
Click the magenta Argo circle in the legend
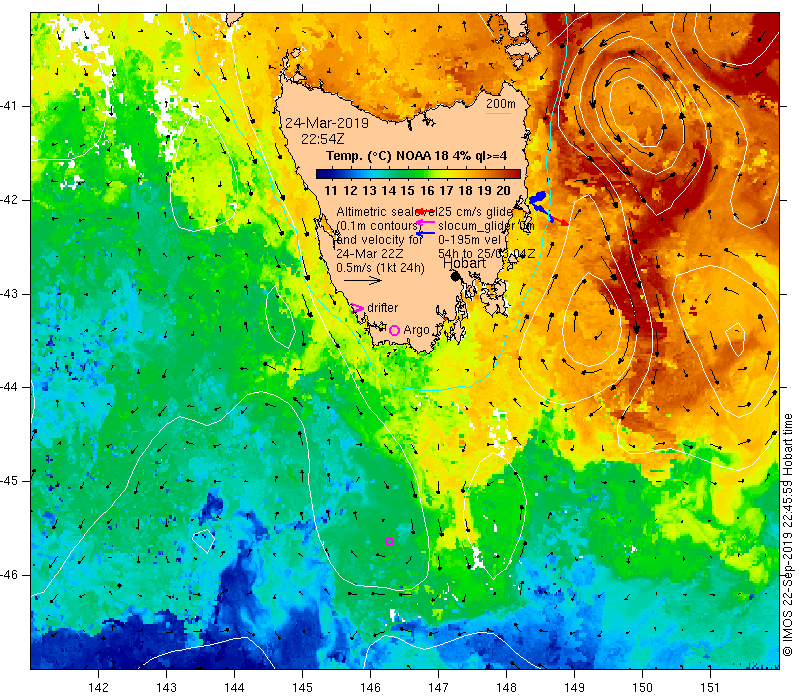click(394, 330)
